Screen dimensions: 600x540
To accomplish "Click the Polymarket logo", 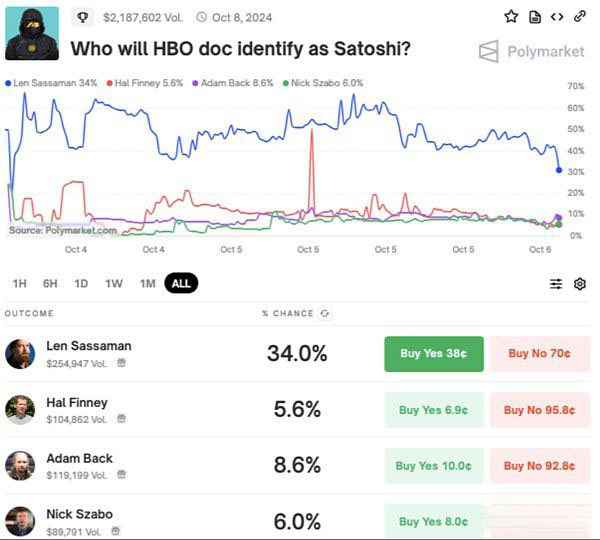I will [530, 51].
